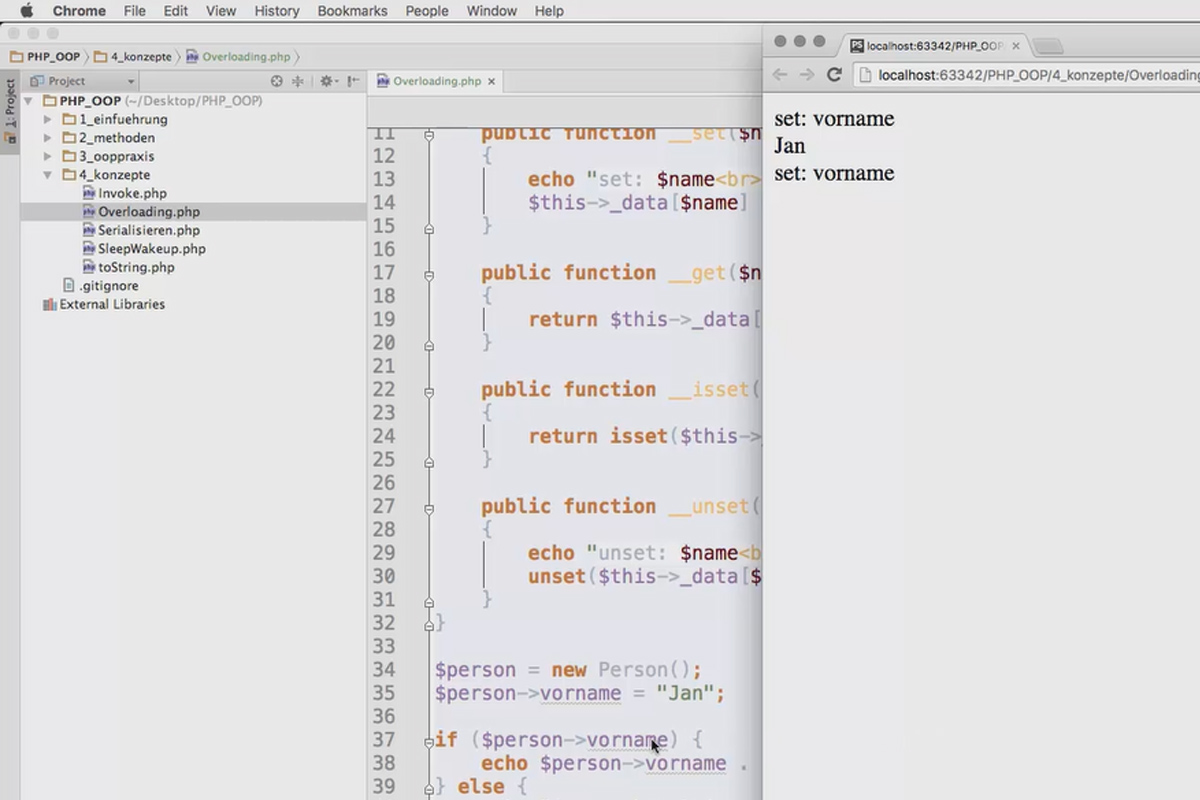Click "Jan" text in browser page
The height and width of the screenshot is (800, 1200).
[x=790, y=146]
